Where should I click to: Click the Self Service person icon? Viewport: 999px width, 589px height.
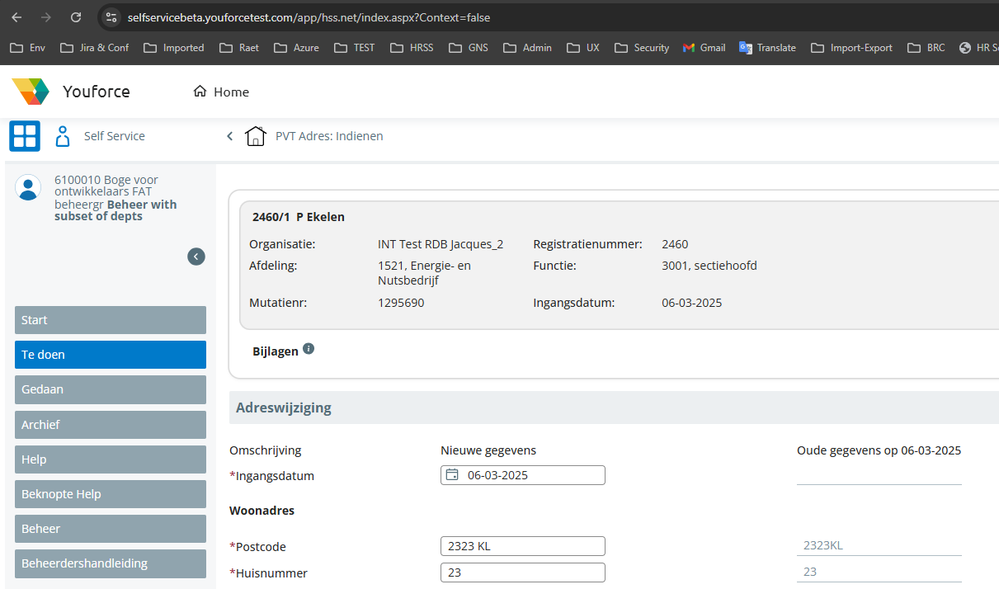tap(62, 136)
